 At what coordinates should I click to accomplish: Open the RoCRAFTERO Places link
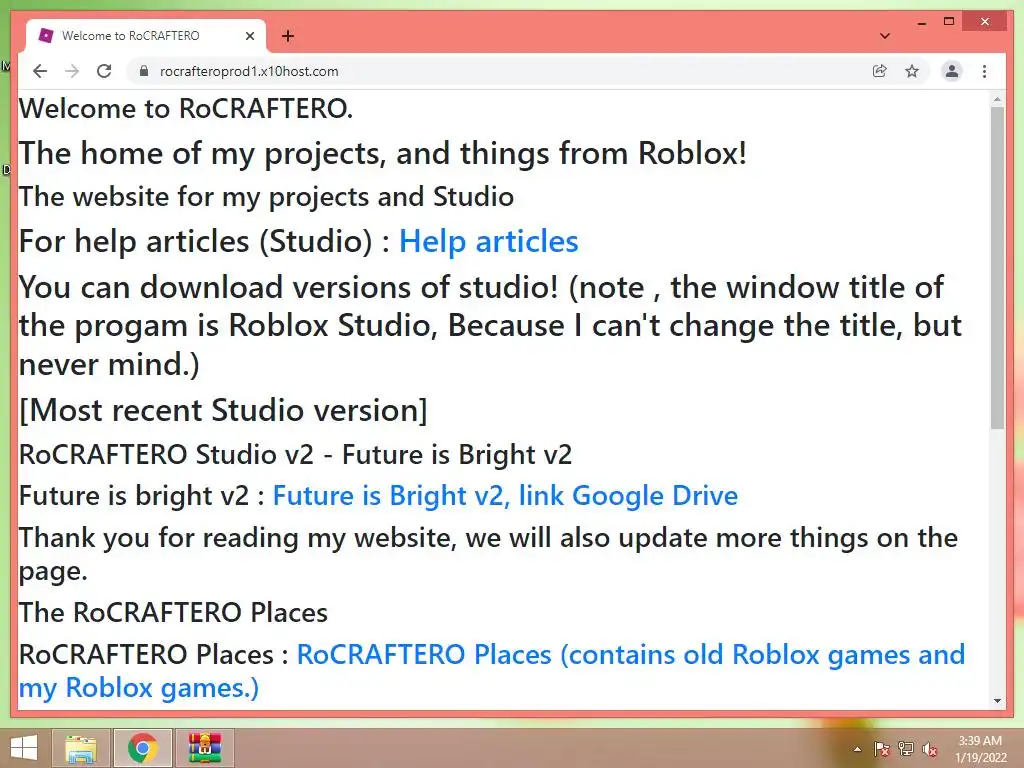tap(492, 671)
